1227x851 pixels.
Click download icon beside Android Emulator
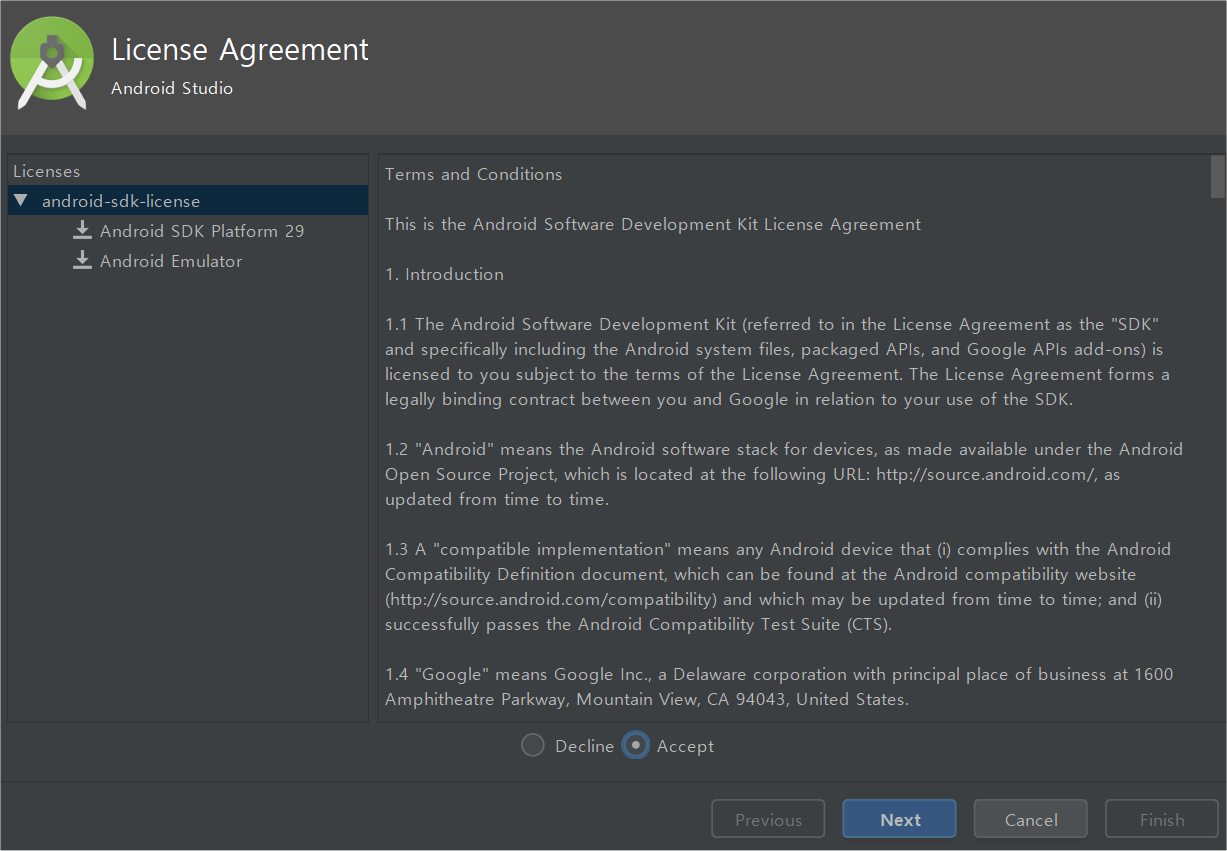click(82, 261)
